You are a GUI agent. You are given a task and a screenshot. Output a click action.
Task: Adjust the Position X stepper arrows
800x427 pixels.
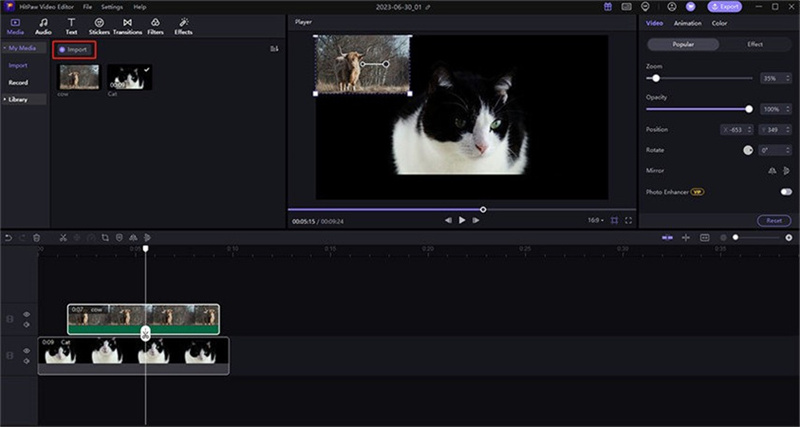[749, 130]
